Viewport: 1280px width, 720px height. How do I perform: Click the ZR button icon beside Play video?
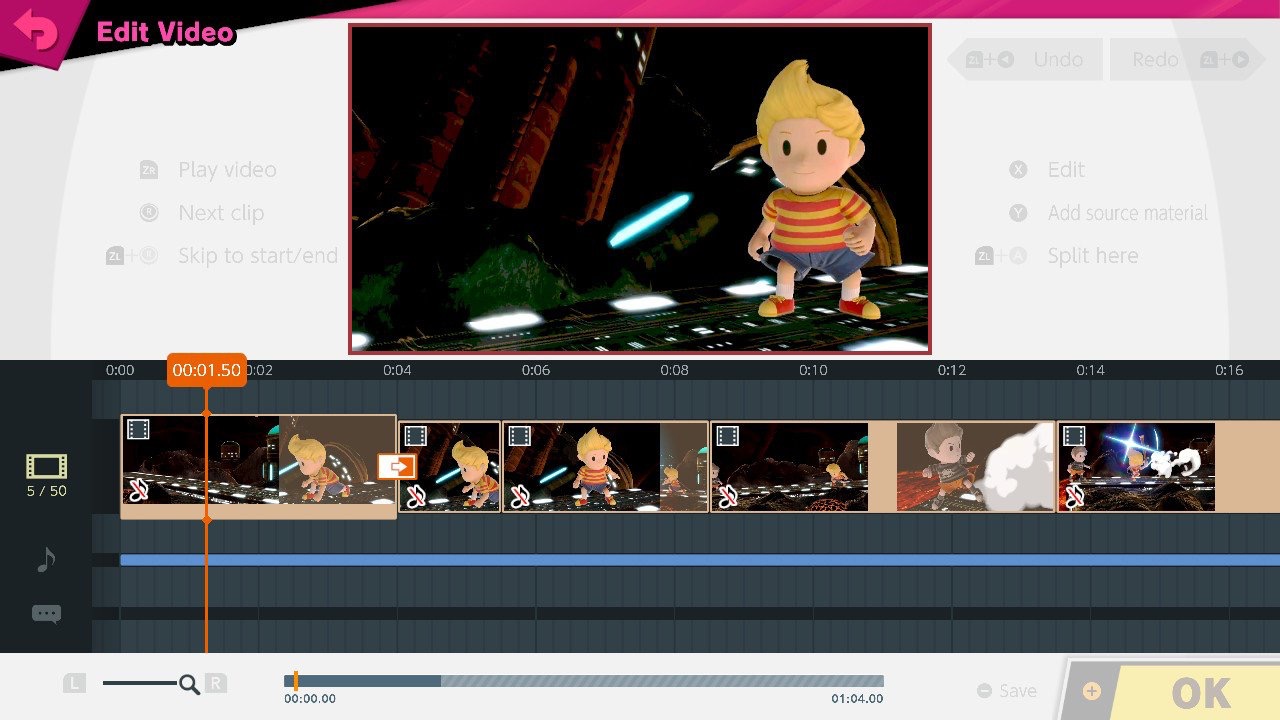coord(149,170)
